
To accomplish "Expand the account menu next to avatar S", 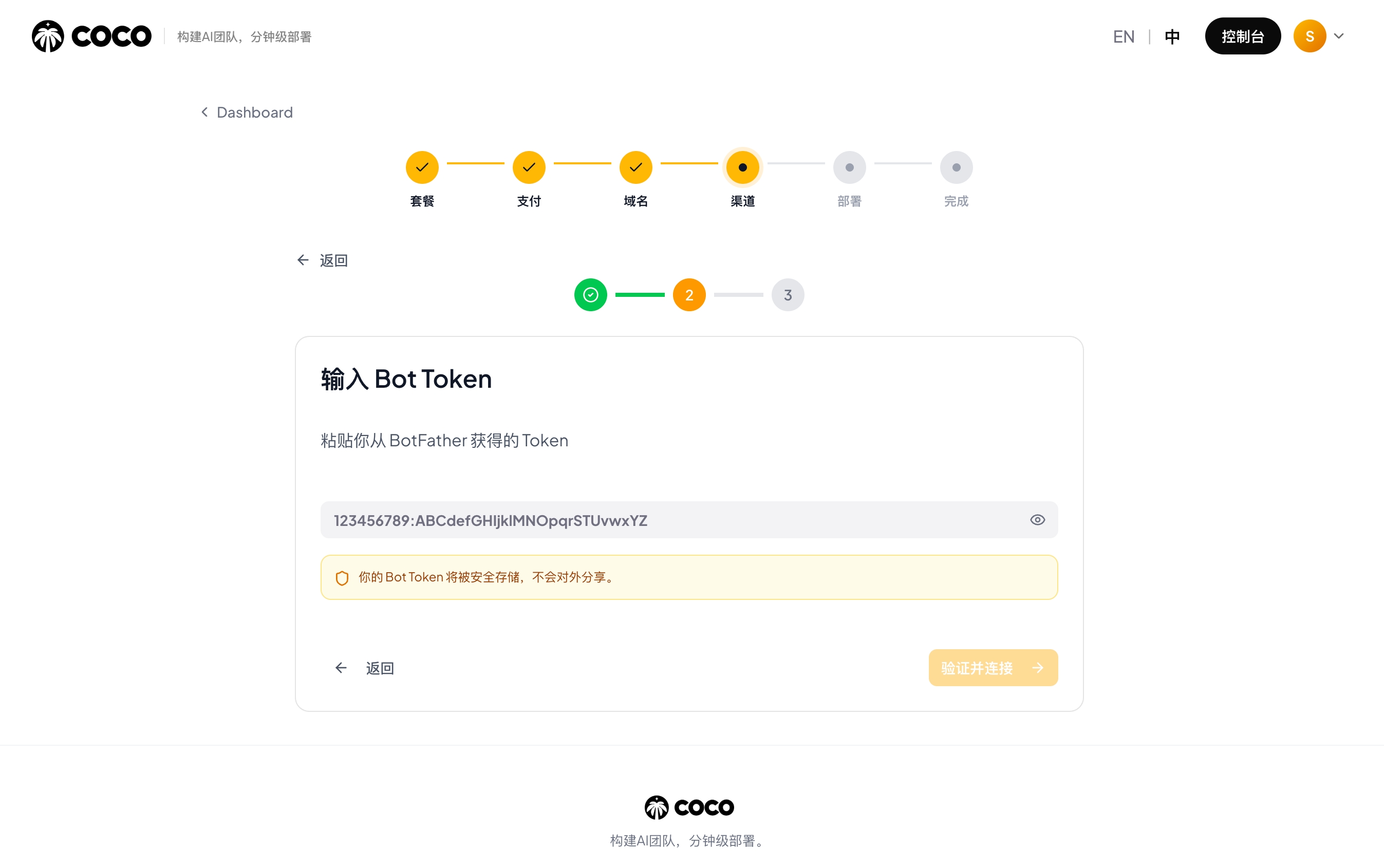I will (x=1339, y=35).
